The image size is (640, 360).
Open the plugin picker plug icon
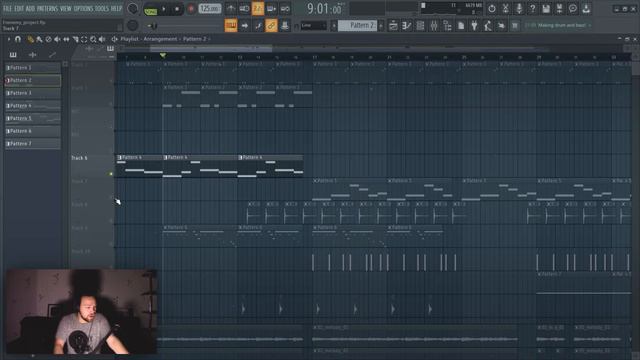(474, 26)
